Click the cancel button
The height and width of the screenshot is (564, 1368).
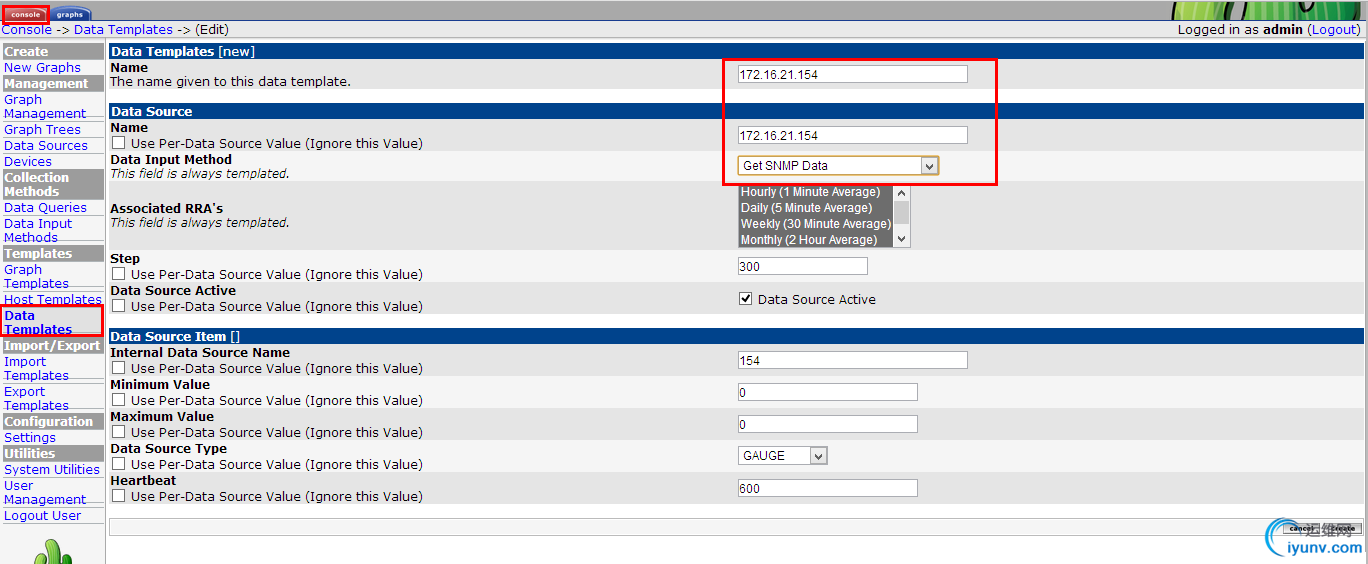[x=1301, y=528]
